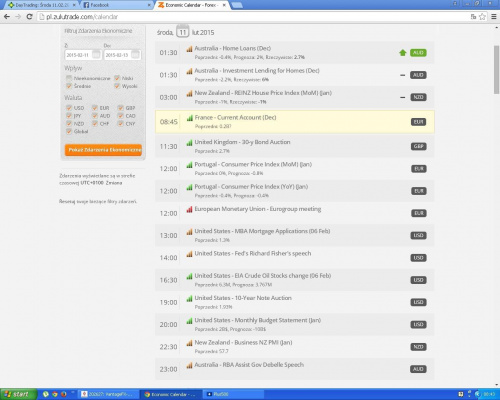
Task: Click the impact icon beside EIA Crude Oil Stocks
Action: point(189,276)
